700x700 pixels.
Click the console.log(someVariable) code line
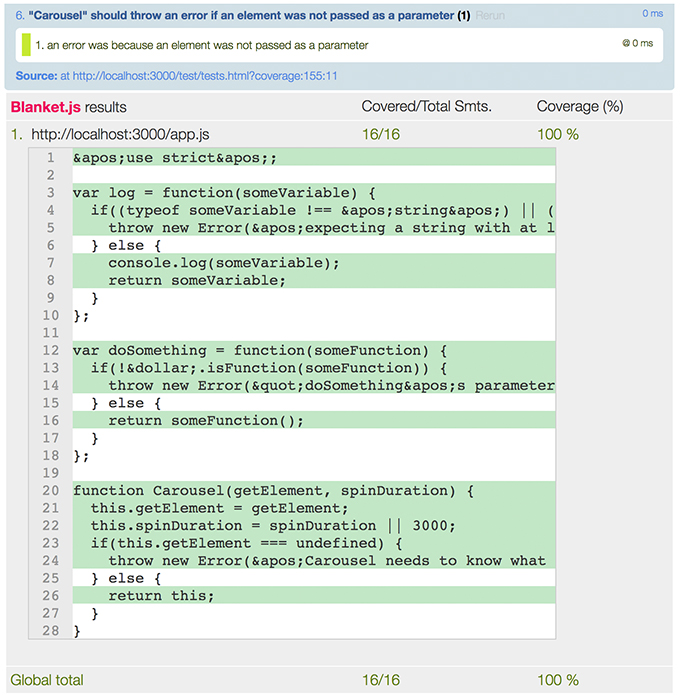tap(224, 262)
